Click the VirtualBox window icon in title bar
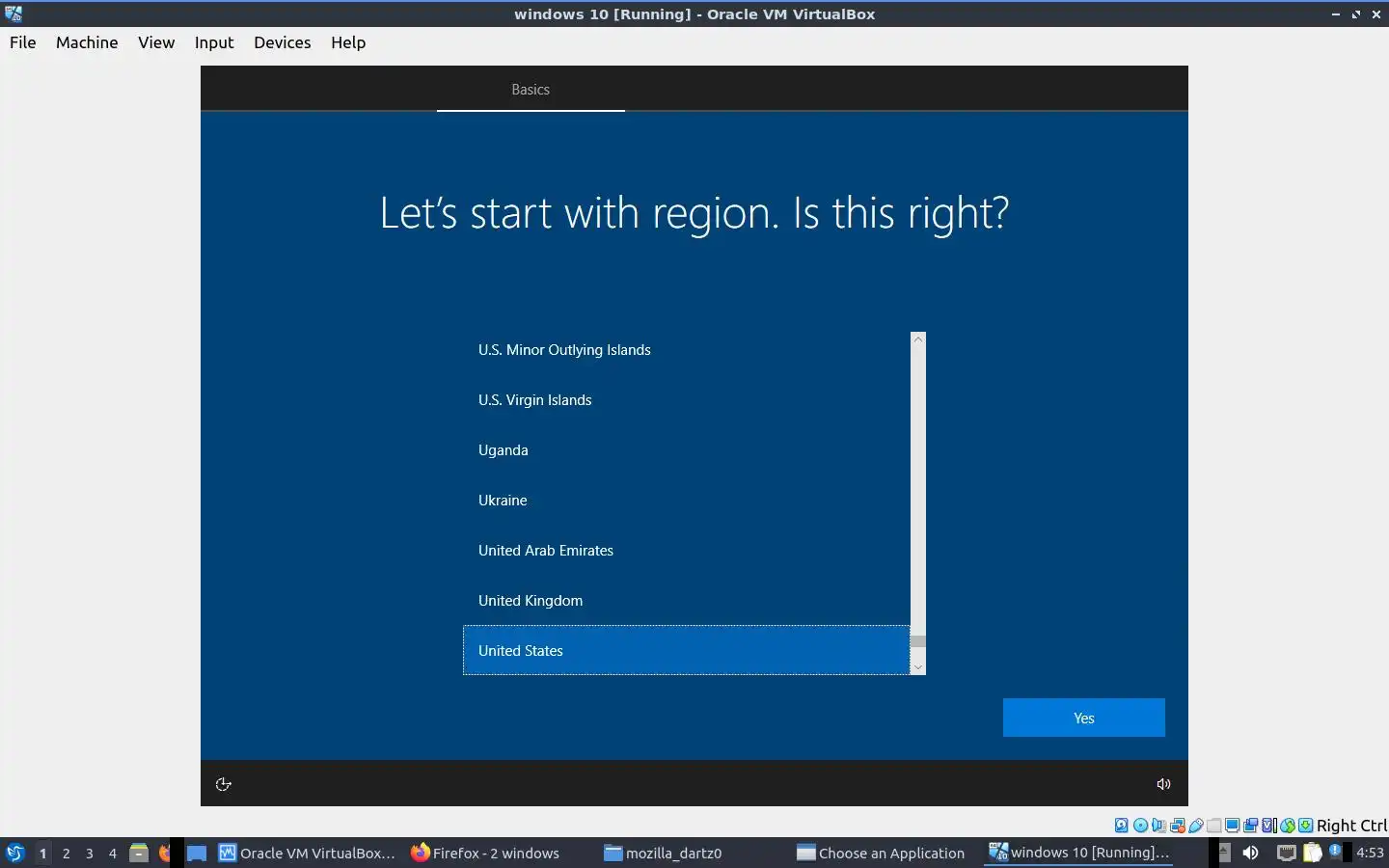Viewport: 1389px width, 868px height. [13, 14]
